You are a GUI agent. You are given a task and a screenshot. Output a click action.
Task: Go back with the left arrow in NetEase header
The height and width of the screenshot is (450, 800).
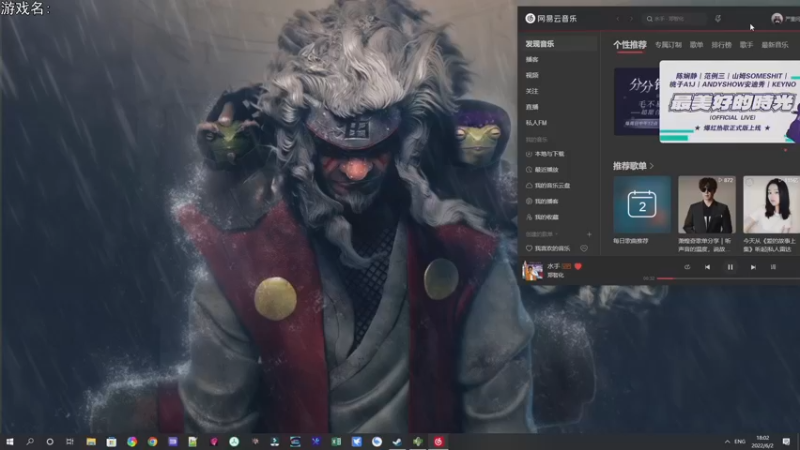coord(618,19)
